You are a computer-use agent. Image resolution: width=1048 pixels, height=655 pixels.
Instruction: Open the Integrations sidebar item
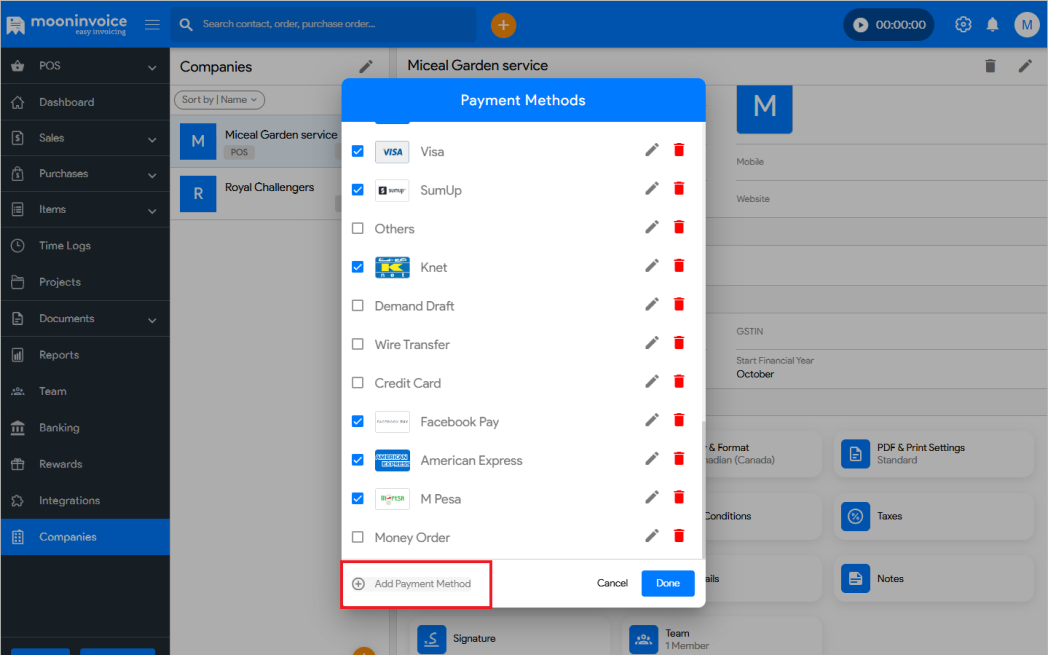tap(69, 500)
